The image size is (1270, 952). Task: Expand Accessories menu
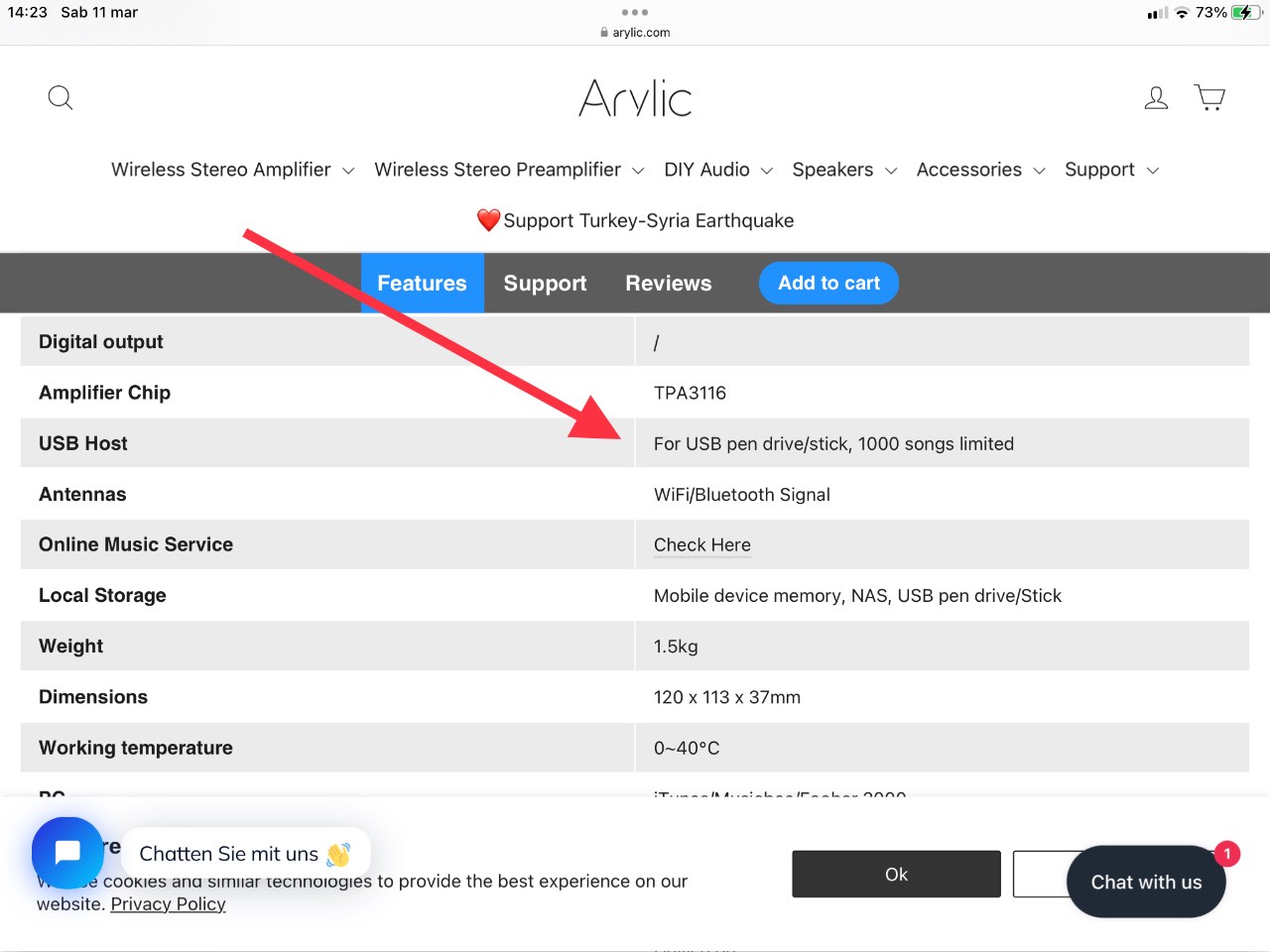[980, 170]
